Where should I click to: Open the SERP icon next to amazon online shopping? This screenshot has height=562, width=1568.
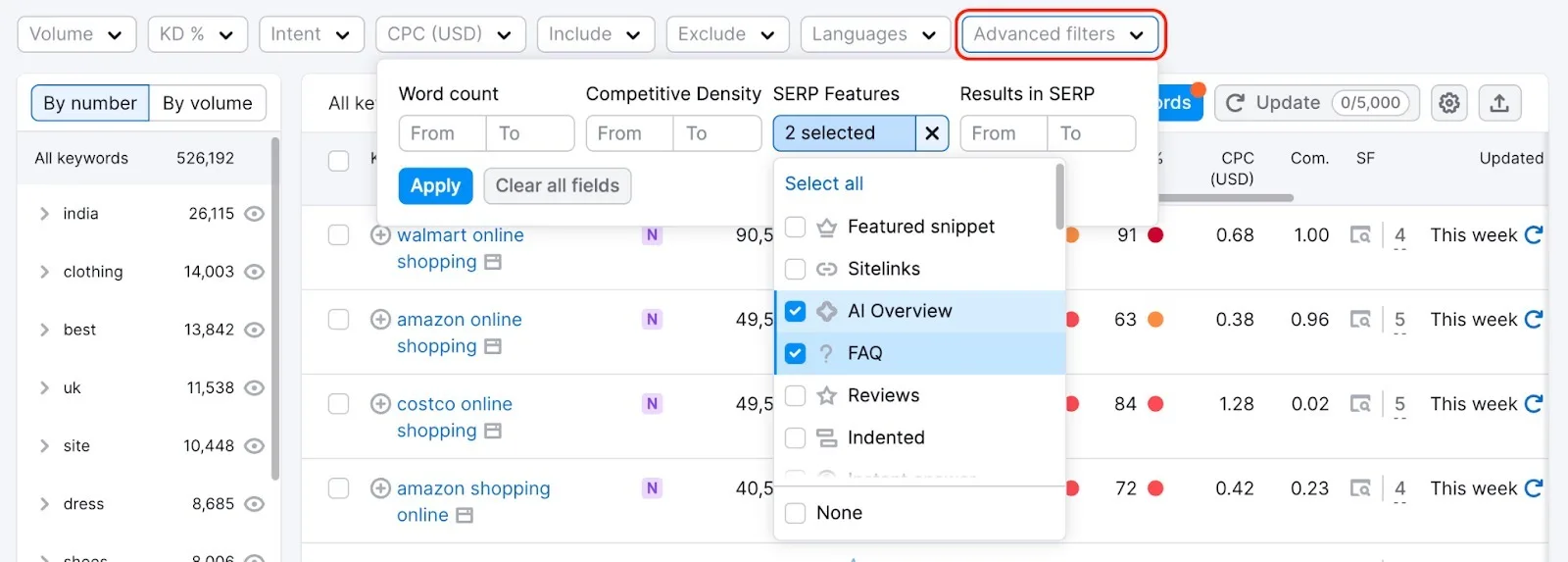[493, 346]
